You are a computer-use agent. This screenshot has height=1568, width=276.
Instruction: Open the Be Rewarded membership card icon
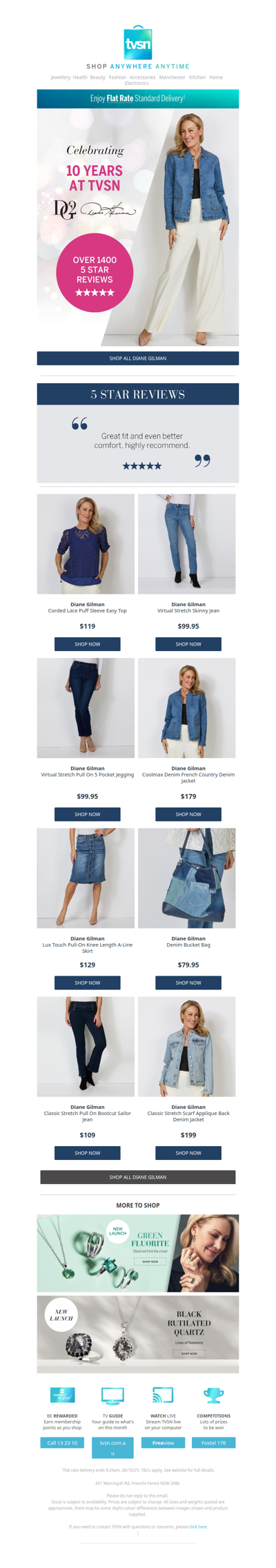pos(62,1395)
